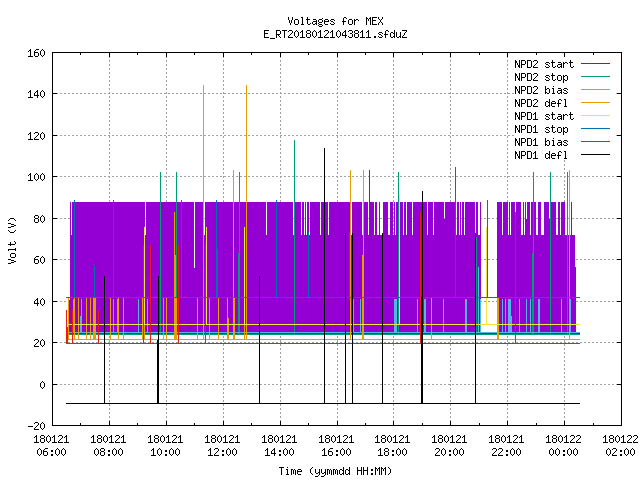Click the 180121 18:00 time tick label
This screenshot has height=480, width=640.
coord(392,446)
